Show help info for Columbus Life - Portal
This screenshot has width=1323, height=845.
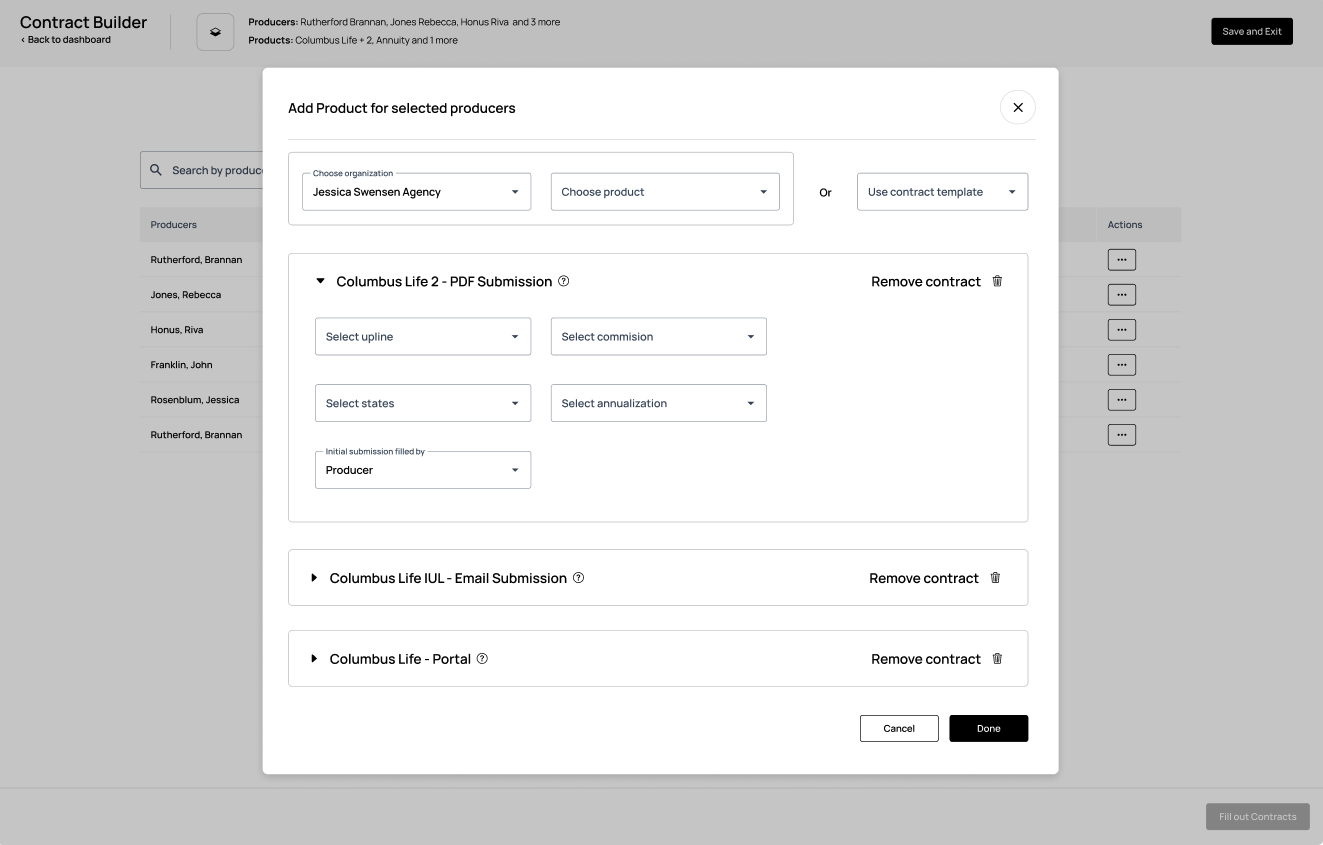coord(482,659)
